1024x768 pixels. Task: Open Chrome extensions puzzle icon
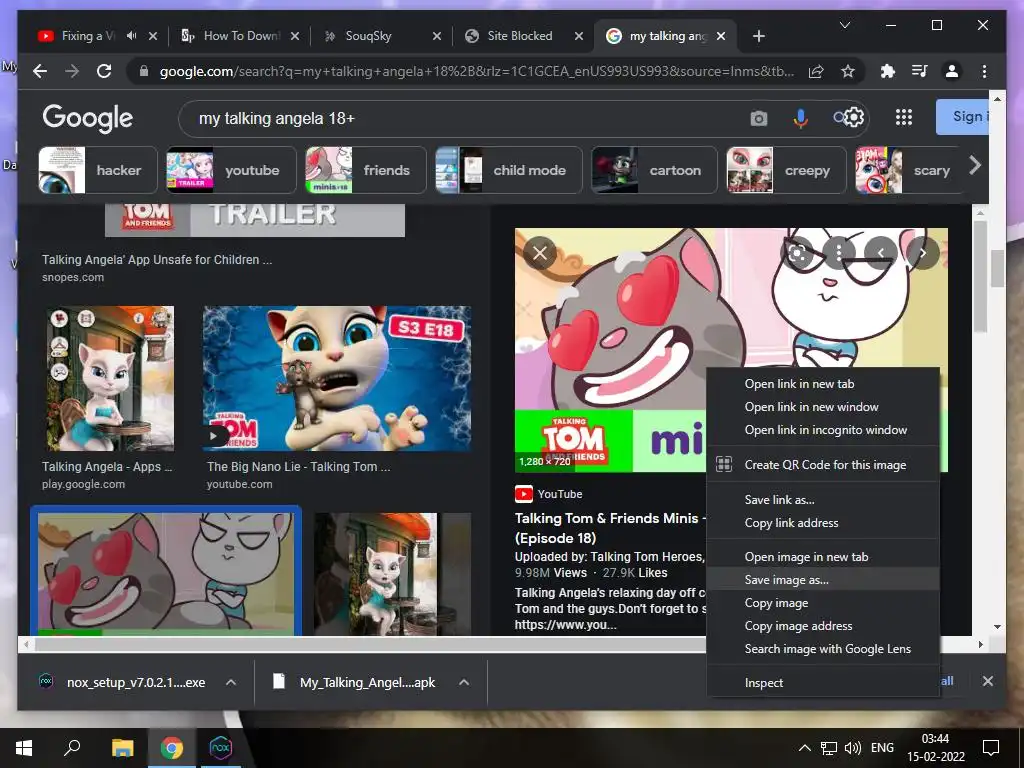tap(888, 71)
